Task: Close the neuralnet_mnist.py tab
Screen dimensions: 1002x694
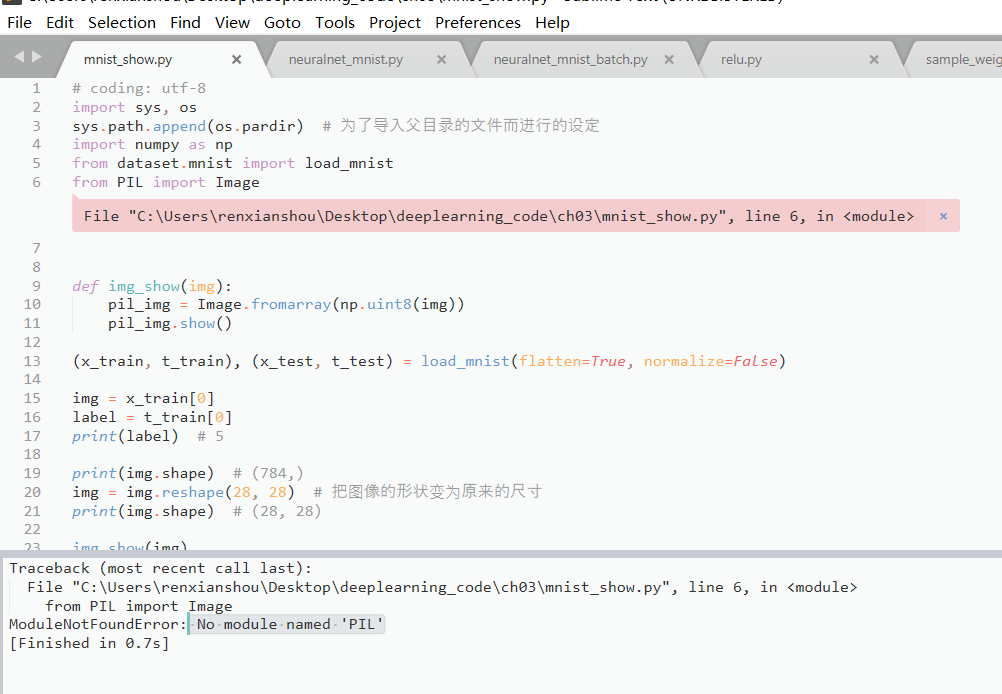Action: pos(441,59)
